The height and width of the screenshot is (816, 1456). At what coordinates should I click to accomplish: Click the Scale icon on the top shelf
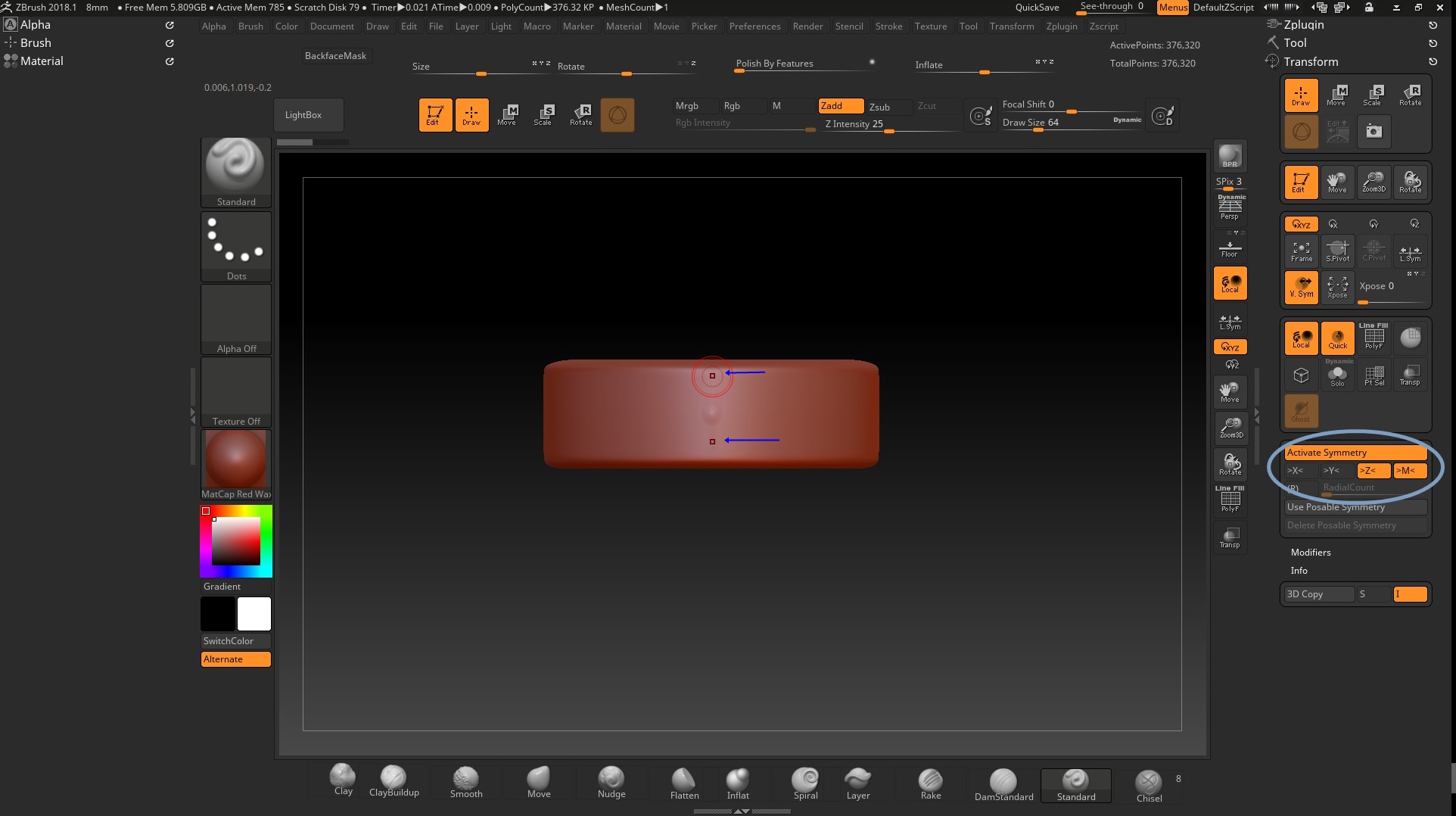tap(543, 115)
